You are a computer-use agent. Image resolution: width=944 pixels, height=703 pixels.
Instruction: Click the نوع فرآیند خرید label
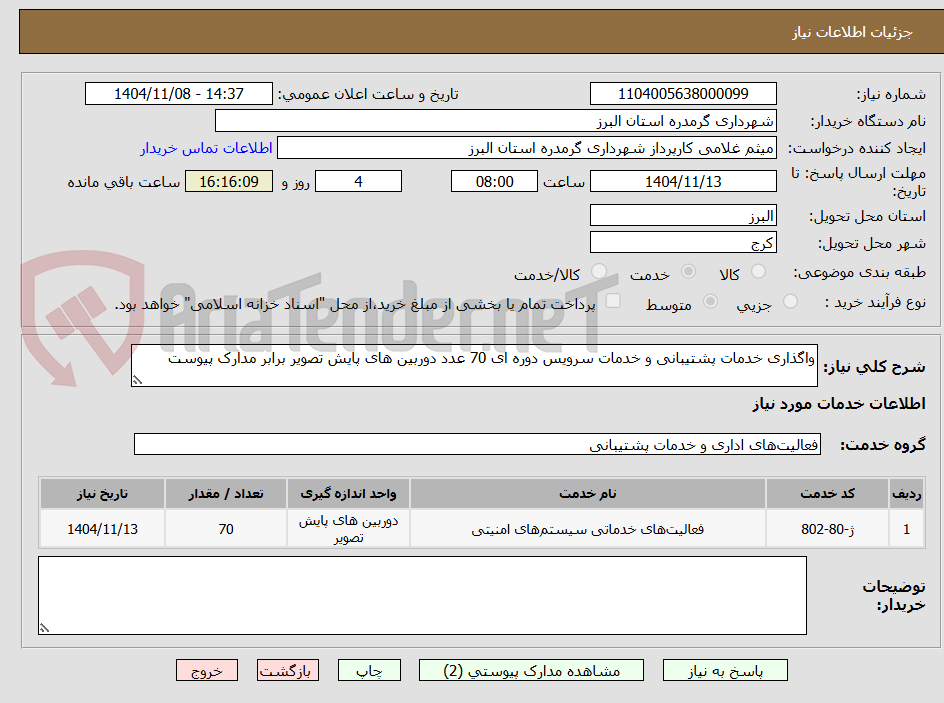875,302
